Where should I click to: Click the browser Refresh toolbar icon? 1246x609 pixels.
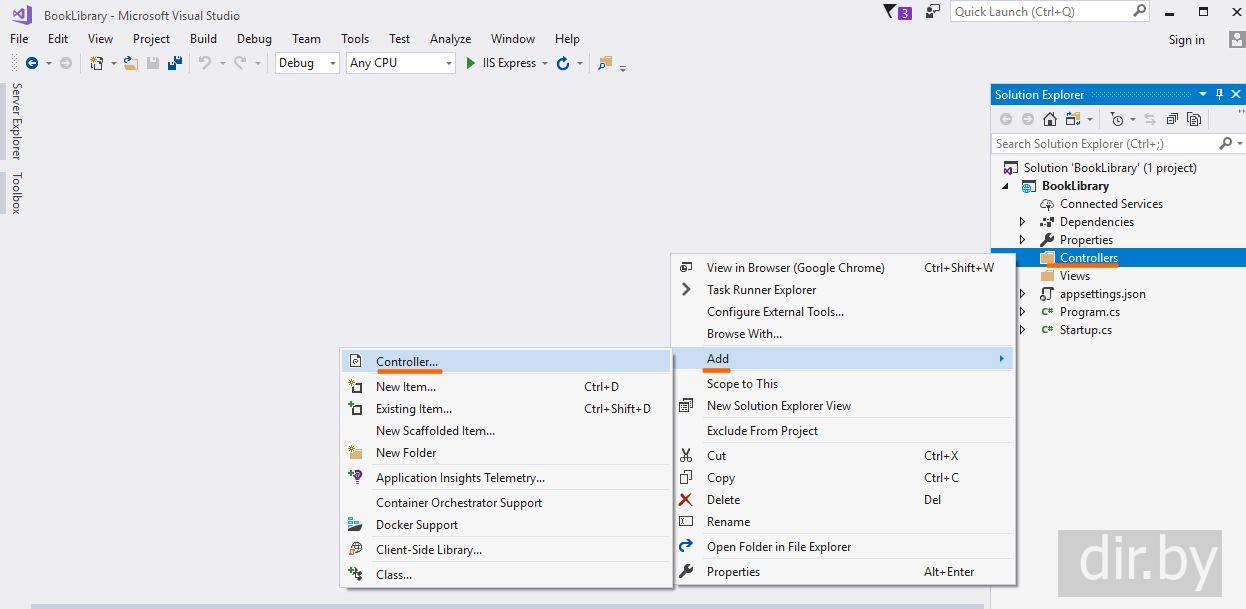click(563, 63)
